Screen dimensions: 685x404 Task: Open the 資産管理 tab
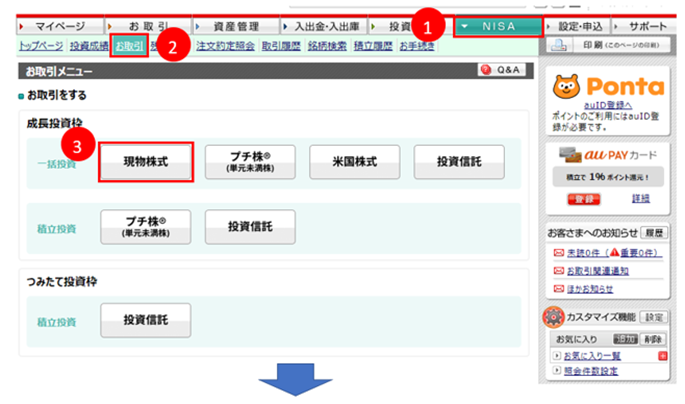[236, 27]
